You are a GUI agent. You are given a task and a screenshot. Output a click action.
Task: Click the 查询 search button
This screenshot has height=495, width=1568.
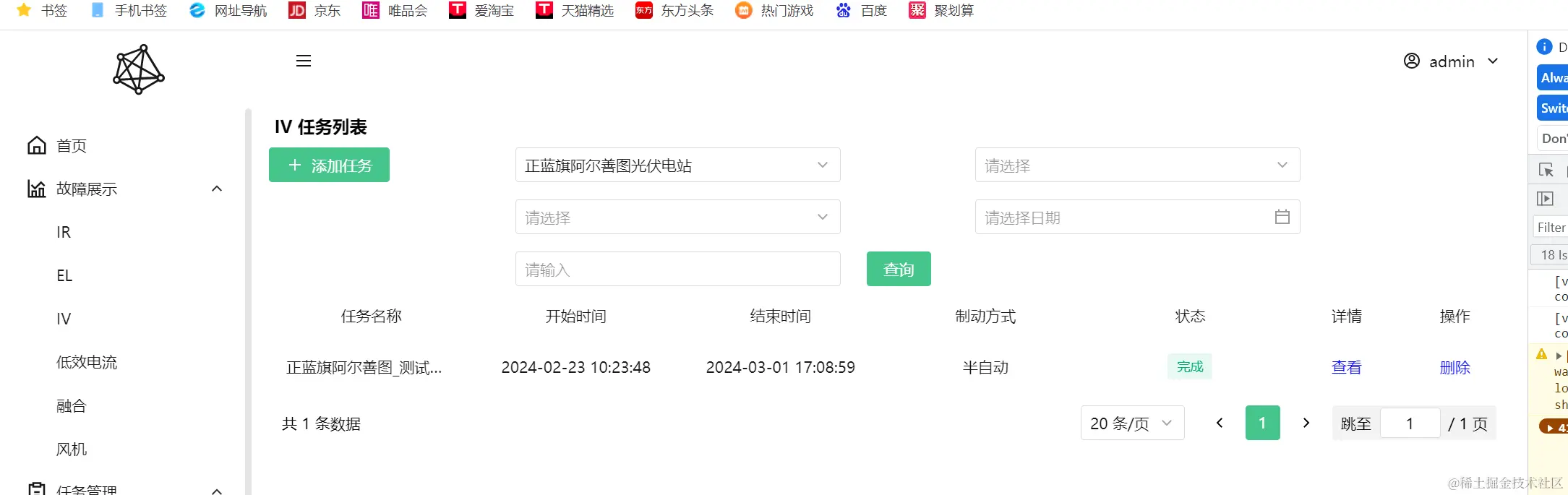899,269
